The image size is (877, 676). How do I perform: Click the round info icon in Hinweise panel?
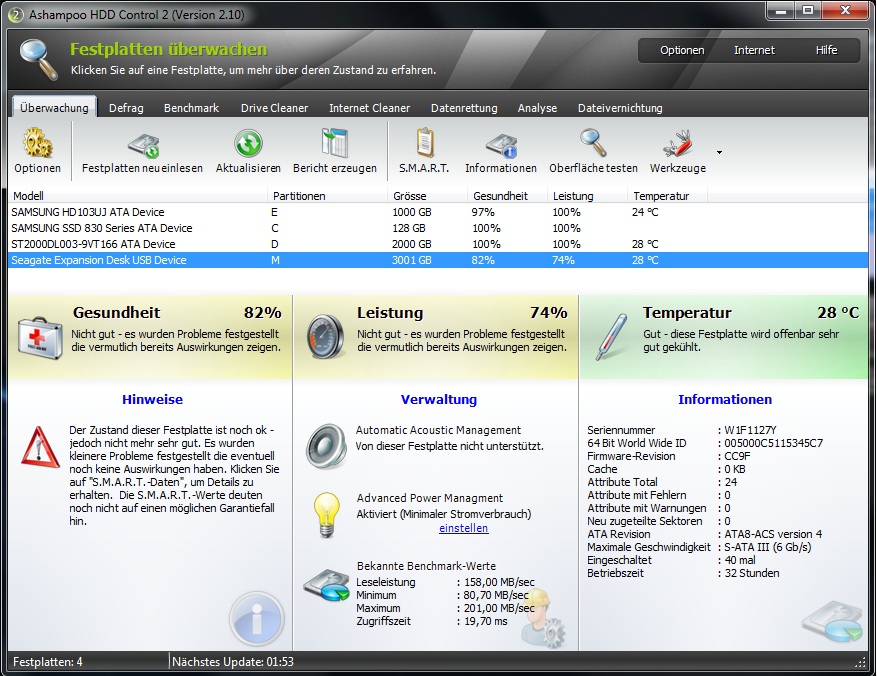coord(257,620)
